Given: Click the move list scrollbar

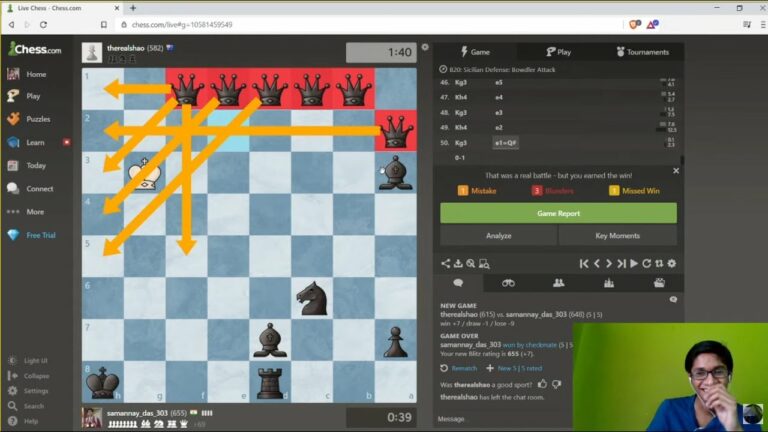Looking at the screenshot, I should pos(681,160).
